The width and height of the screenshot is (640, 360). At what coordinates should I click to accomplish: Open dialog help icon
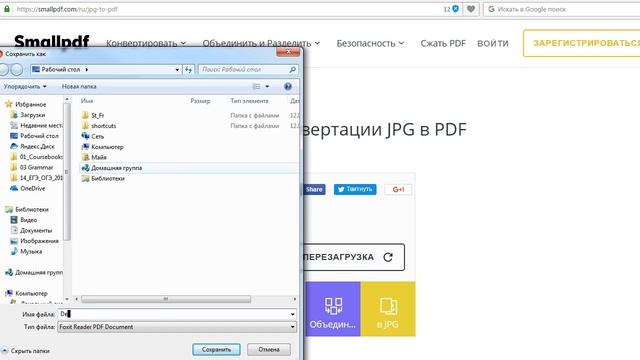pos(288,87)
